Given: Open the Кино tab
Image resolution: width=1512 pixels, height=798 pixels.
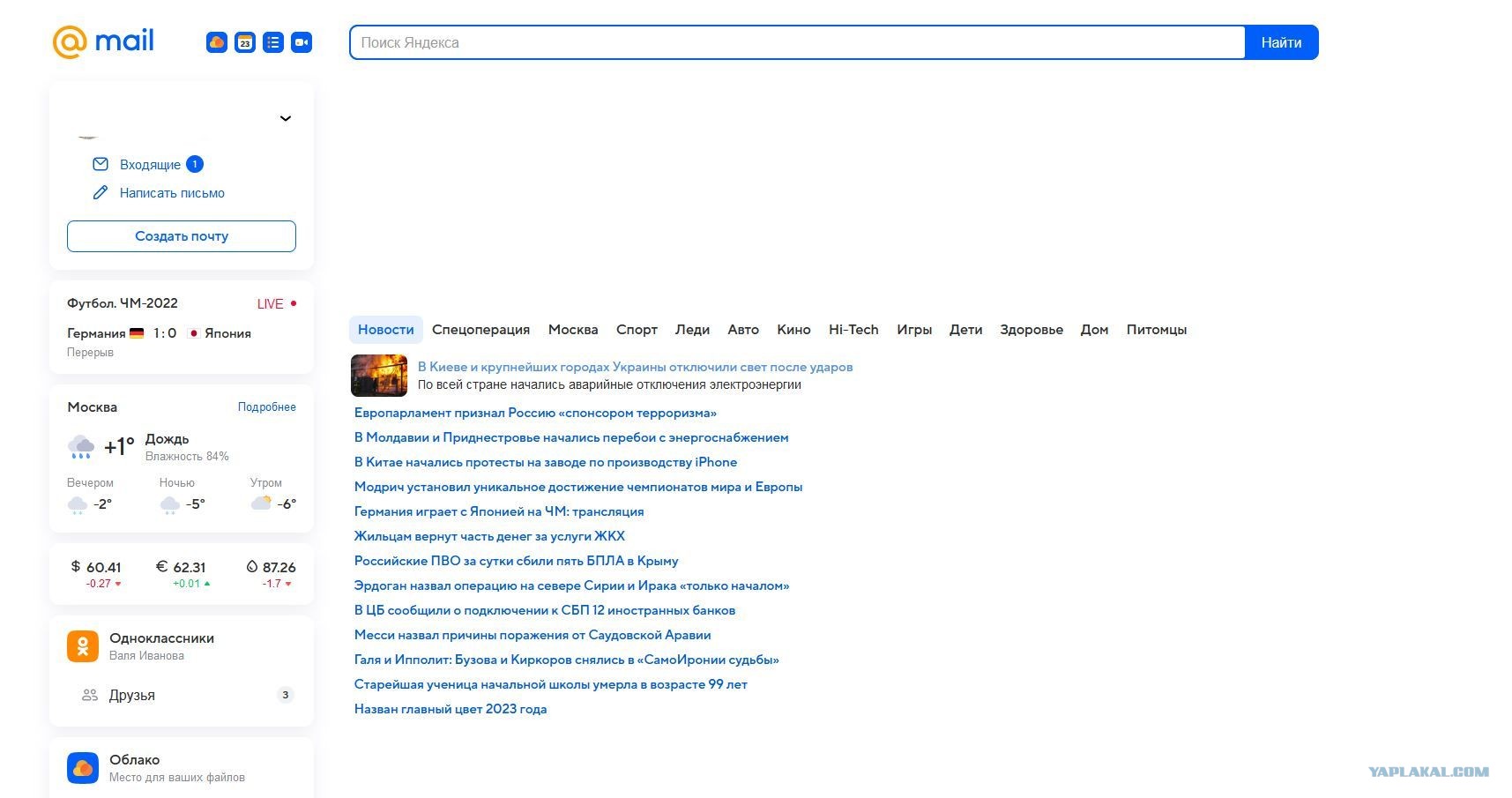Looking at the screenshot, I should (794, 330).
